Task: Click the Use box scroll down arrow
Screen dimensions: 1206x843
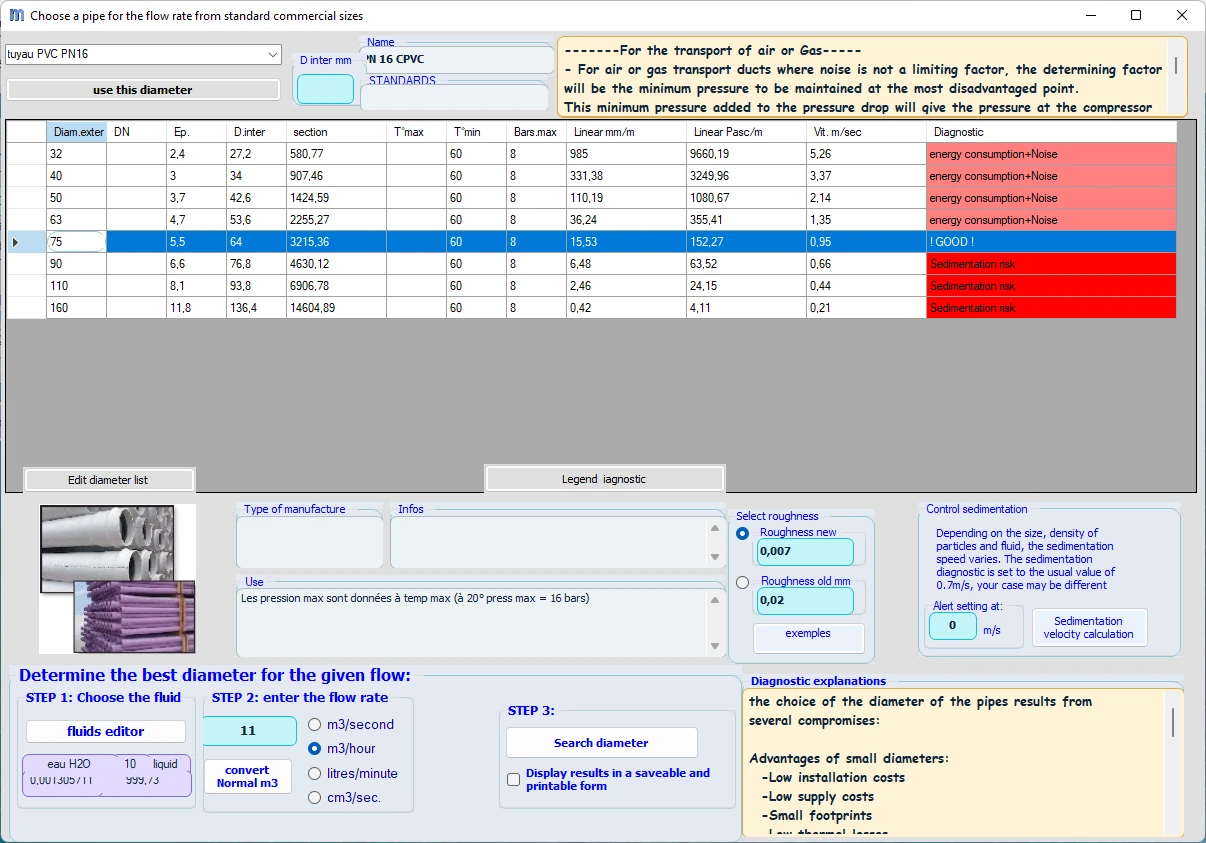Action: 715,646
